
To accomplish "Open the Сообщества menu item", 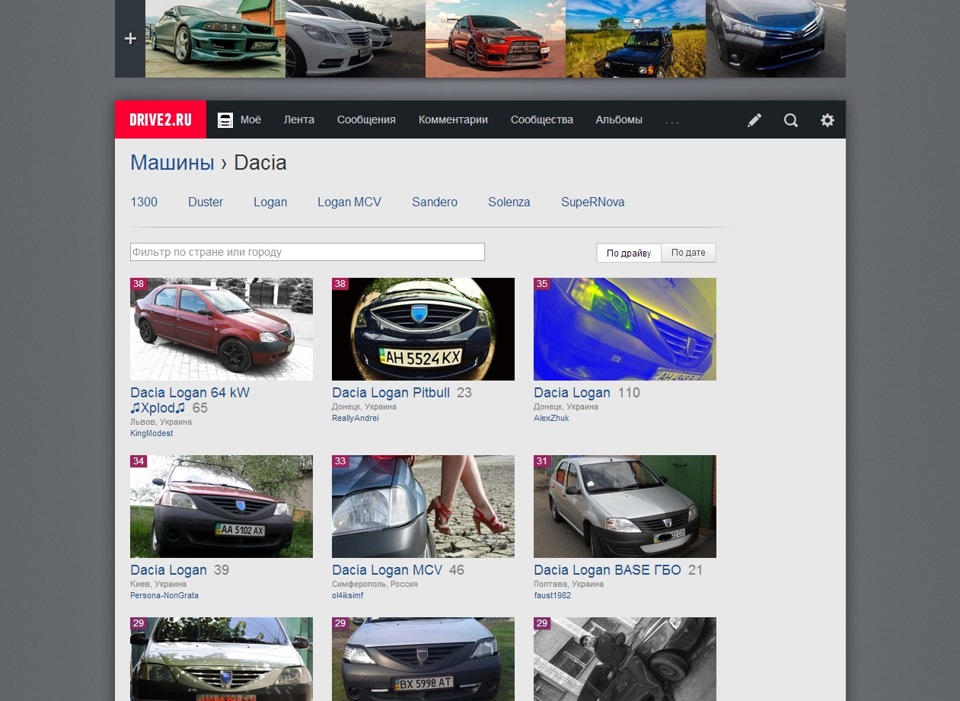I will (x=542, y=119).
